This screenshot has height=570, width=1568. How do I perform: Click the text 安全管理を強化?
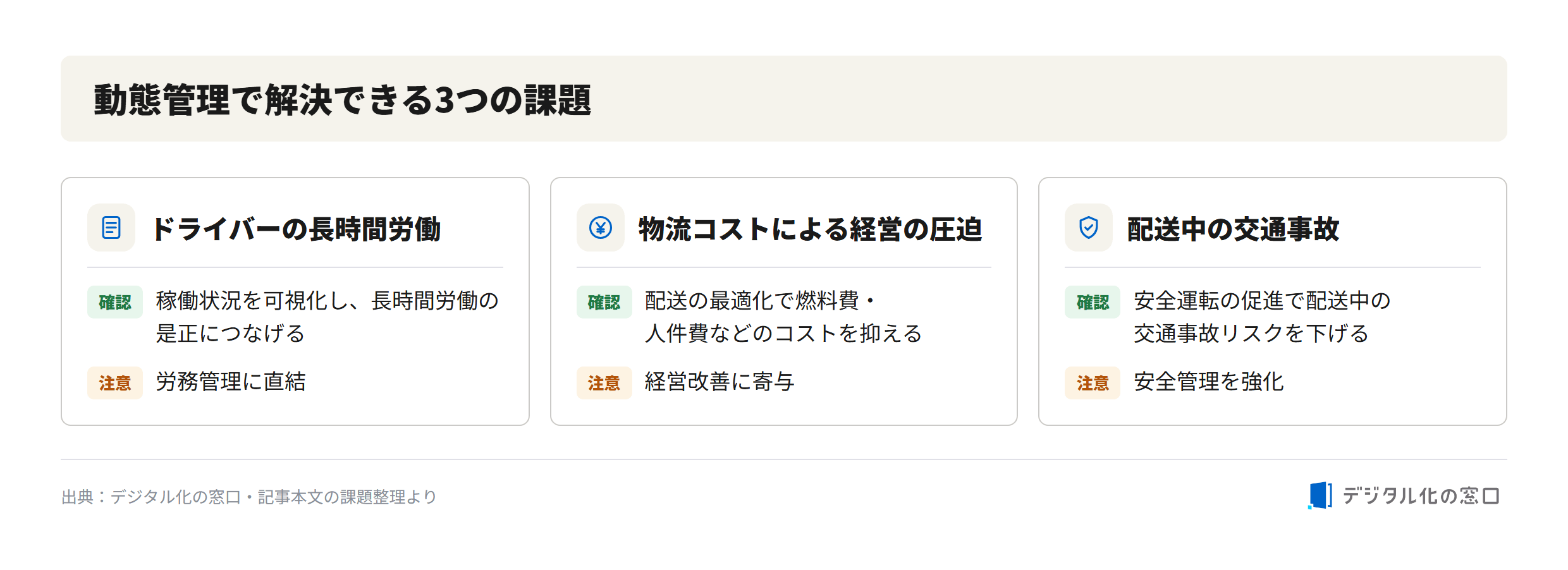1208,382
